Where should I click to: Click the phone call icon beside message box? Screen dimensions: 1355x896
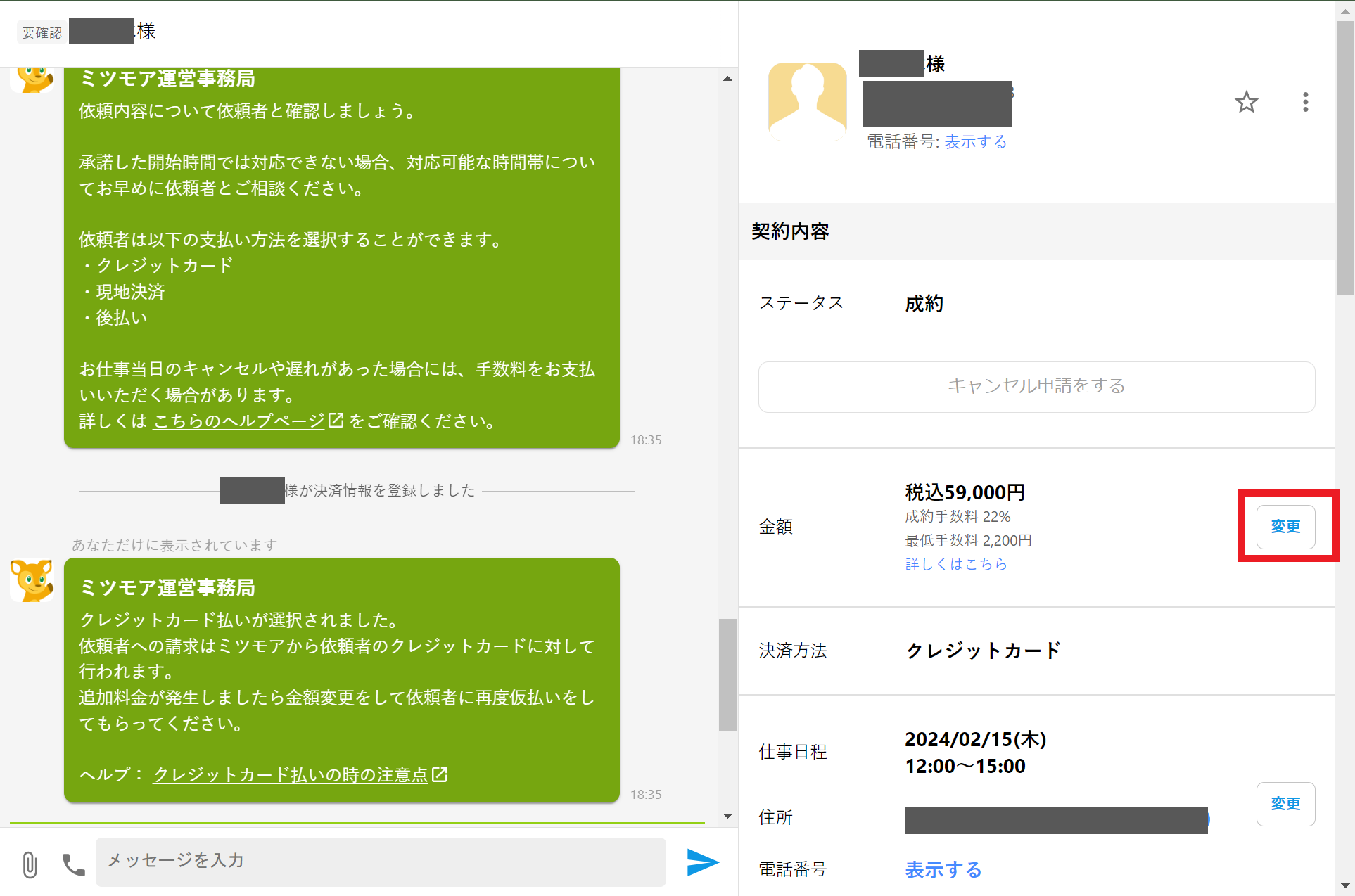point(73,864)
